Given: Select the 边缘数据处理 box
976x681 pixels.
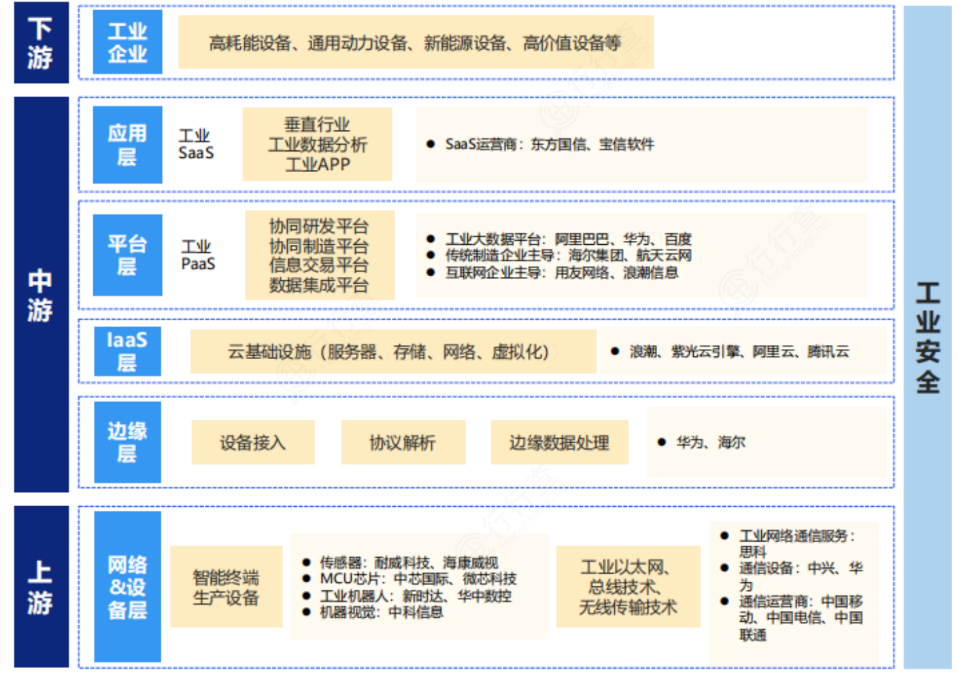Looking at the screenshot, I should tap(559, 442).
